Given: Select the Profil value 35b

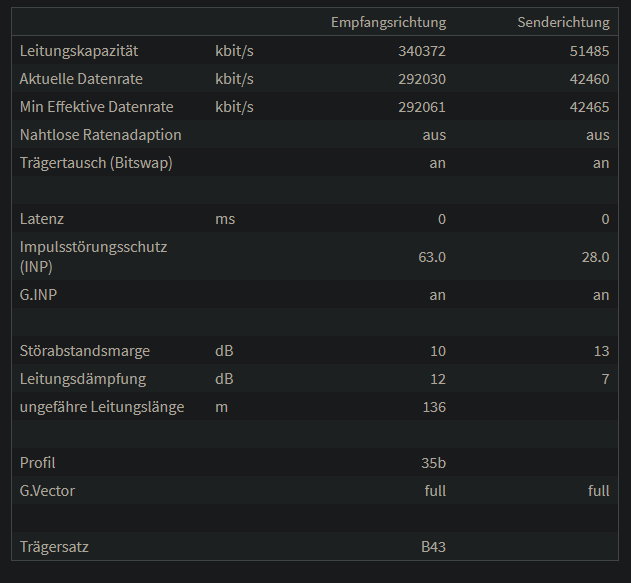Looking at the screenshot, I should (434, 463).
